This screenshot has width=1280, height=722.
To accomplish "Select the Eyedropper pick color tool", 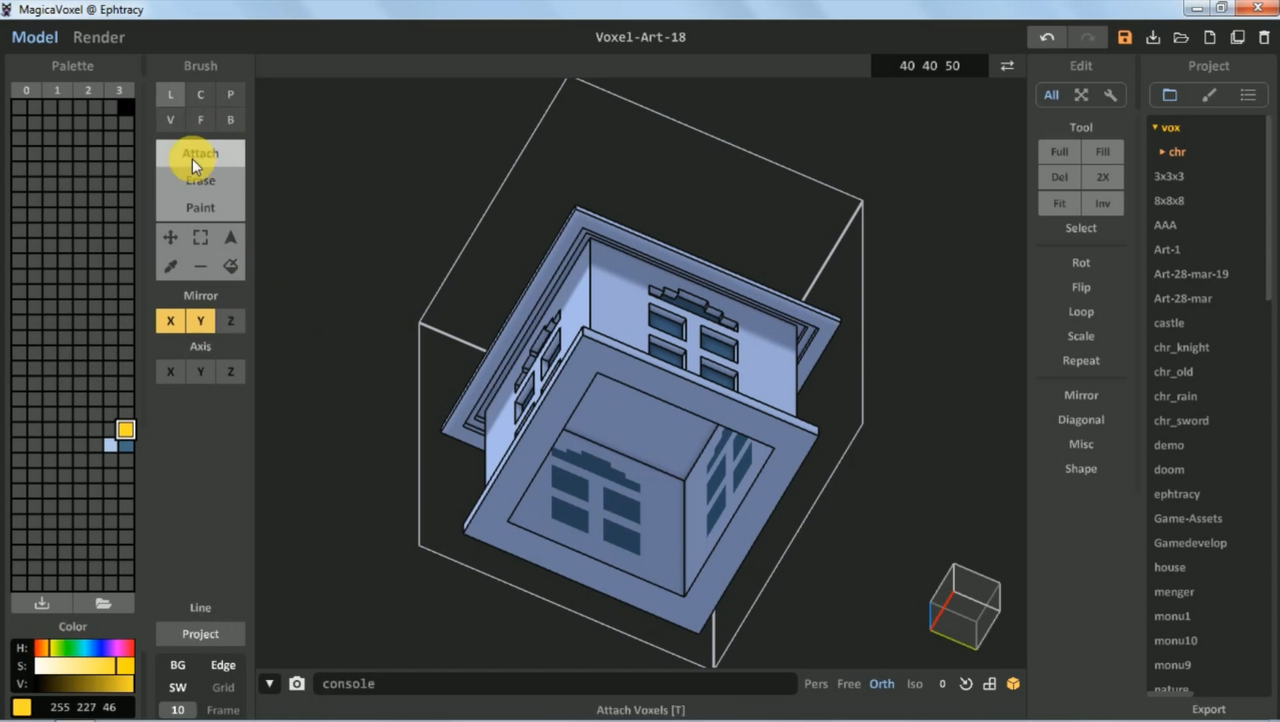I will [170, 266].
